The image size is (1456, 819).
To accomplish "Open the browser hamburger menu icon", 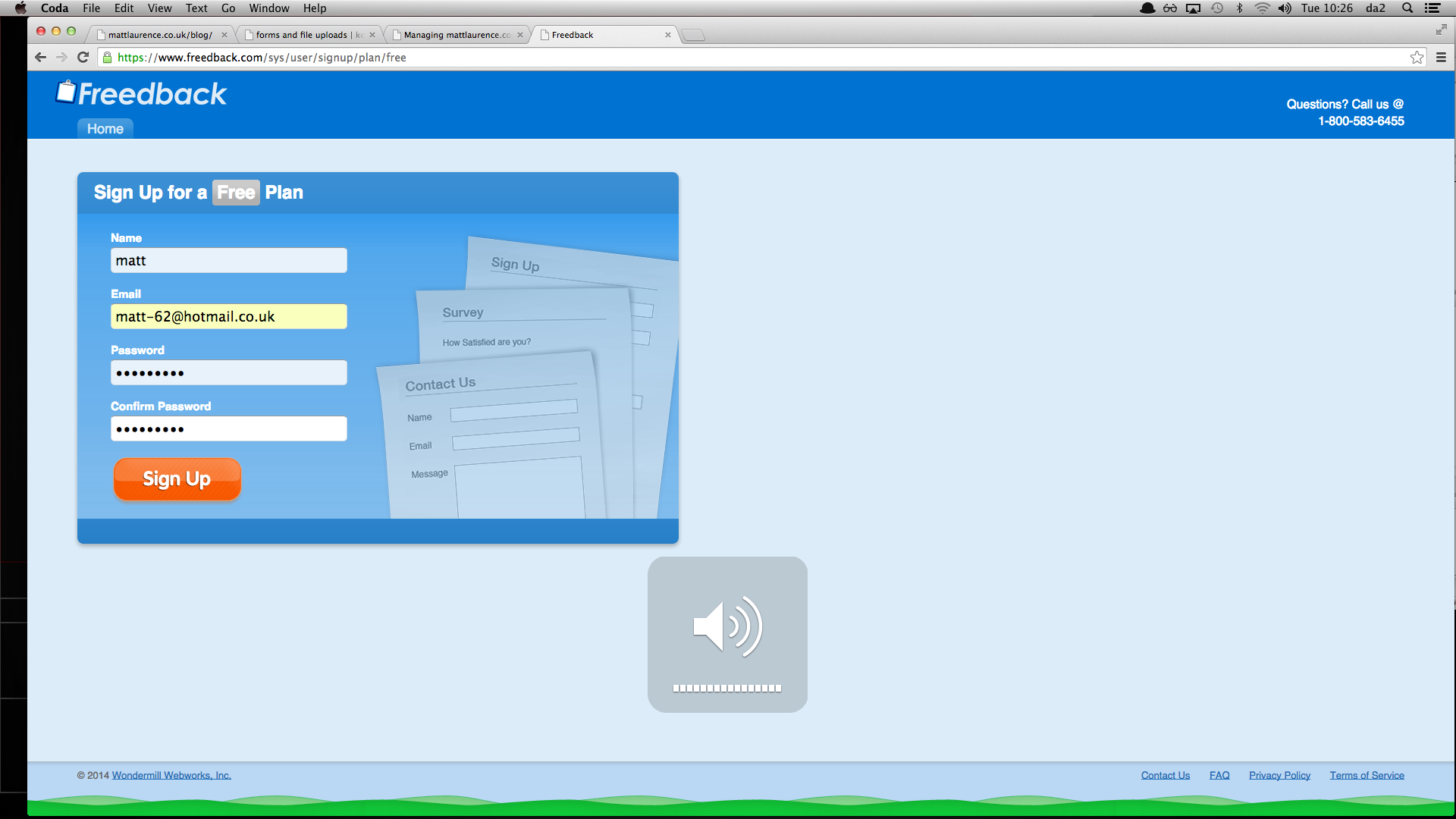I will coord(1441,58).
